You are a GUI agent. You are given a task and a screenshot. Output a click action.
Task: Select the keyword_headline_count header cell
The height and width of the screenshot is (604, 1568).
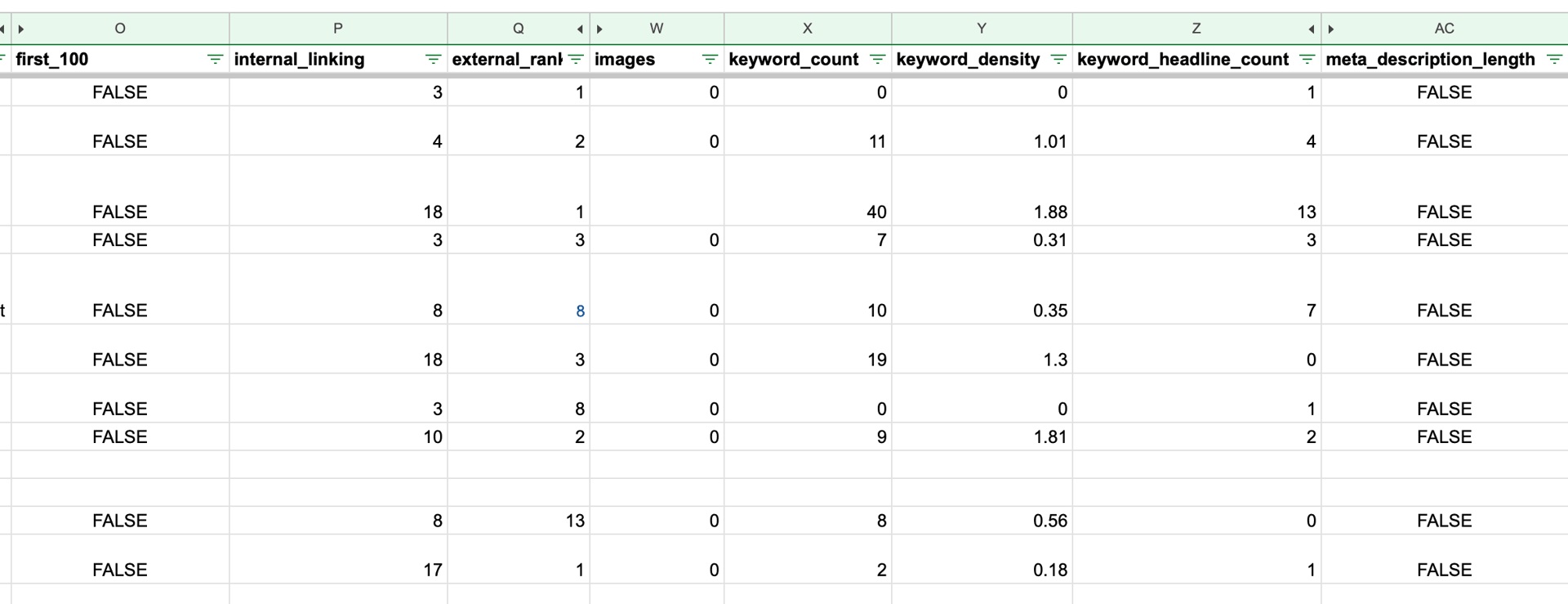pos(1196,59)
